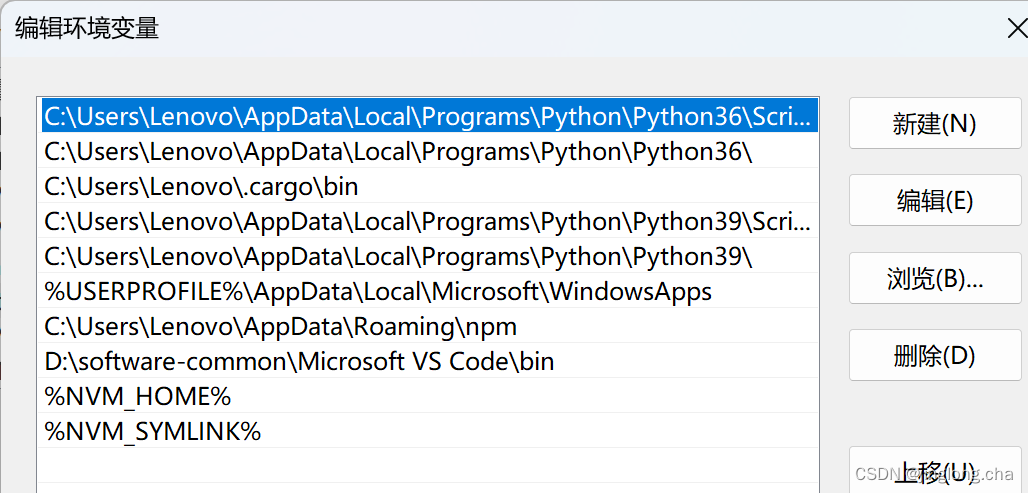The image size is (1028, 493).
Task: Select the path entry ending in Python36\
Action: [x=429, y=151]
